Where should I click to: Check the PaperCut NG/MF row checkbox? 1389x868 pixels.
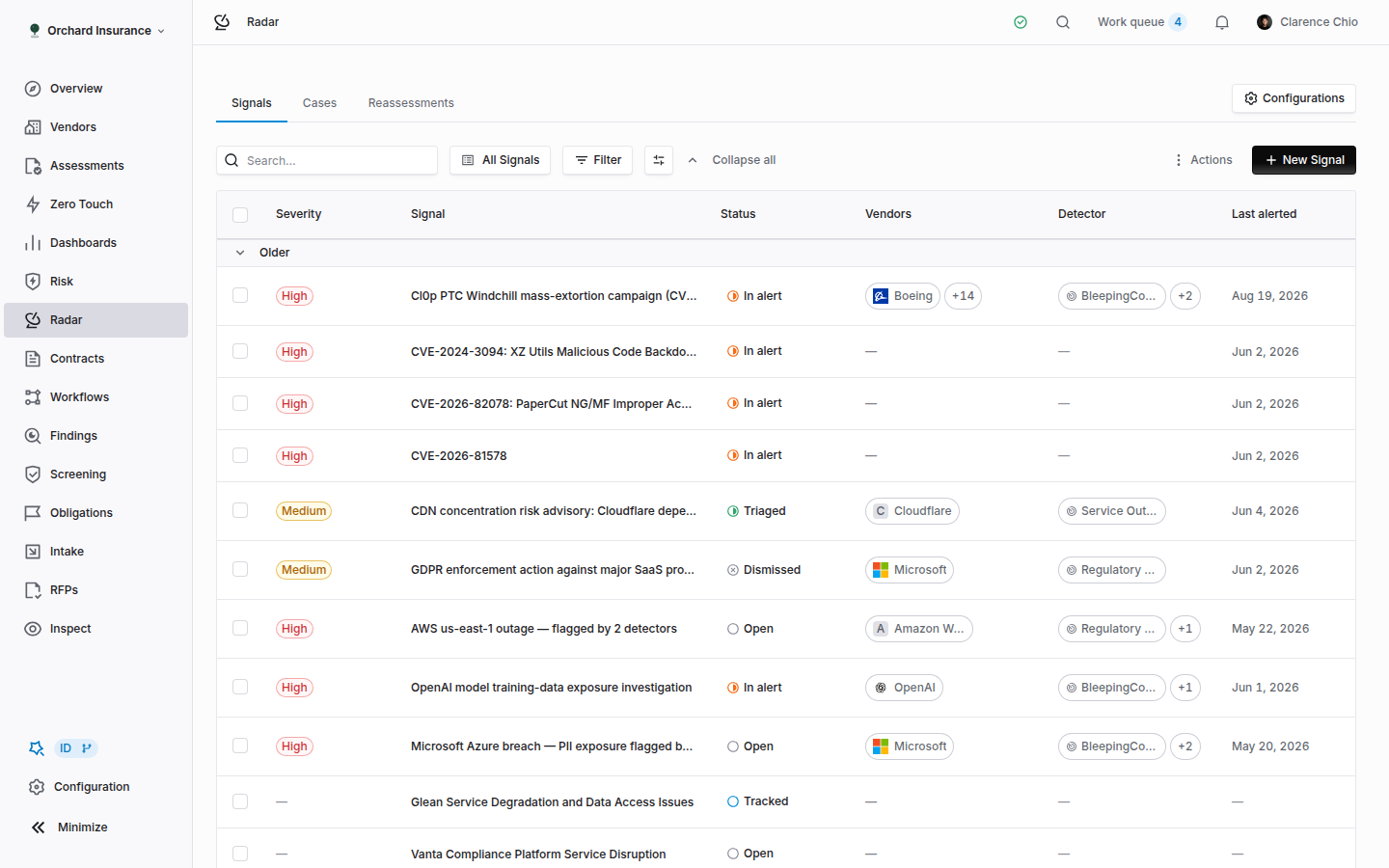pos(240,403)
